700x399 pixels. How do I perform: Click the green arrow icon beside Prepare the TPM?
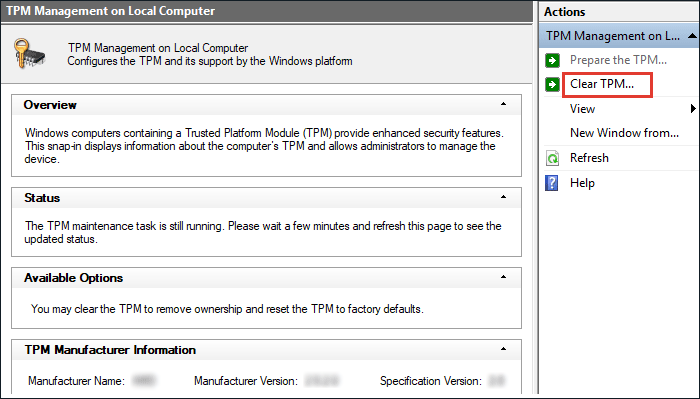coord(552,60)
